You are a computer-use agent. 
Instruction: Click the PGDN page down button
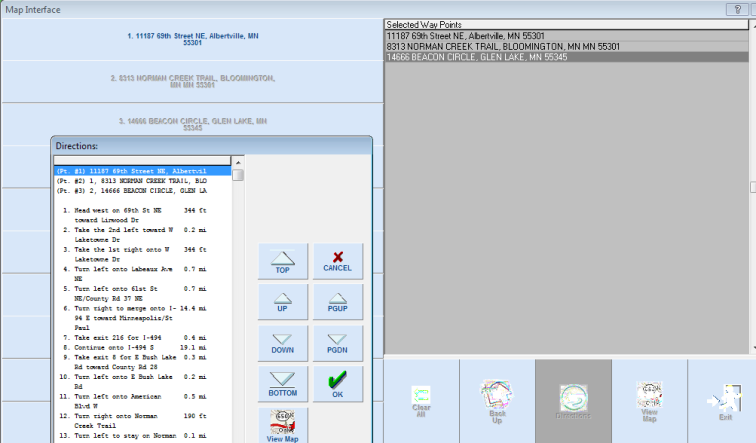click(x=338, y=343)
